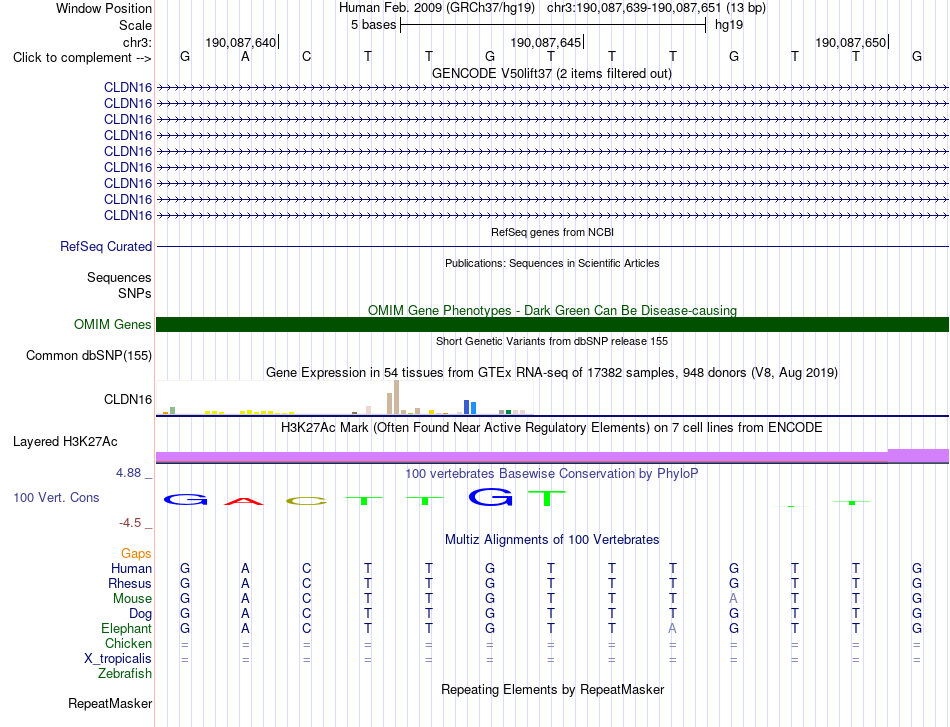Click 'Short Genetic Variants from dbSNP release 155'
Screen dimensions: 950x727
click(552, 341)
